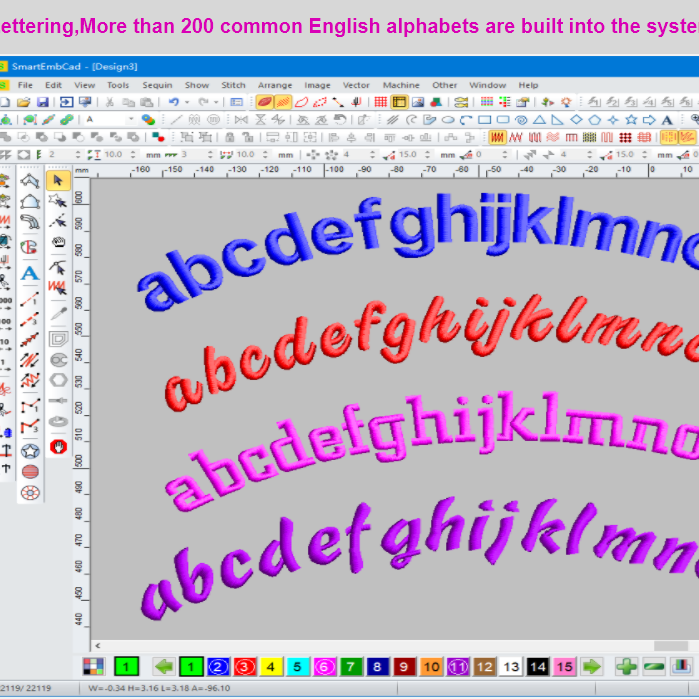Open the Stitch menu

233,85
